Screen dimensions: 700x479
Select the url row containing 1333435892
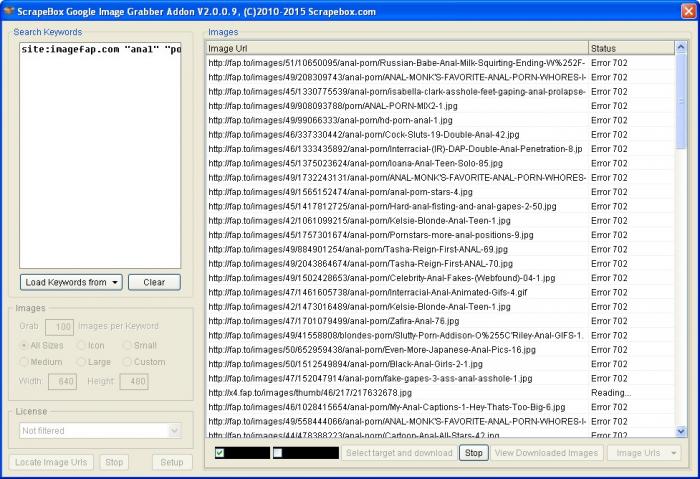(440, 149)
